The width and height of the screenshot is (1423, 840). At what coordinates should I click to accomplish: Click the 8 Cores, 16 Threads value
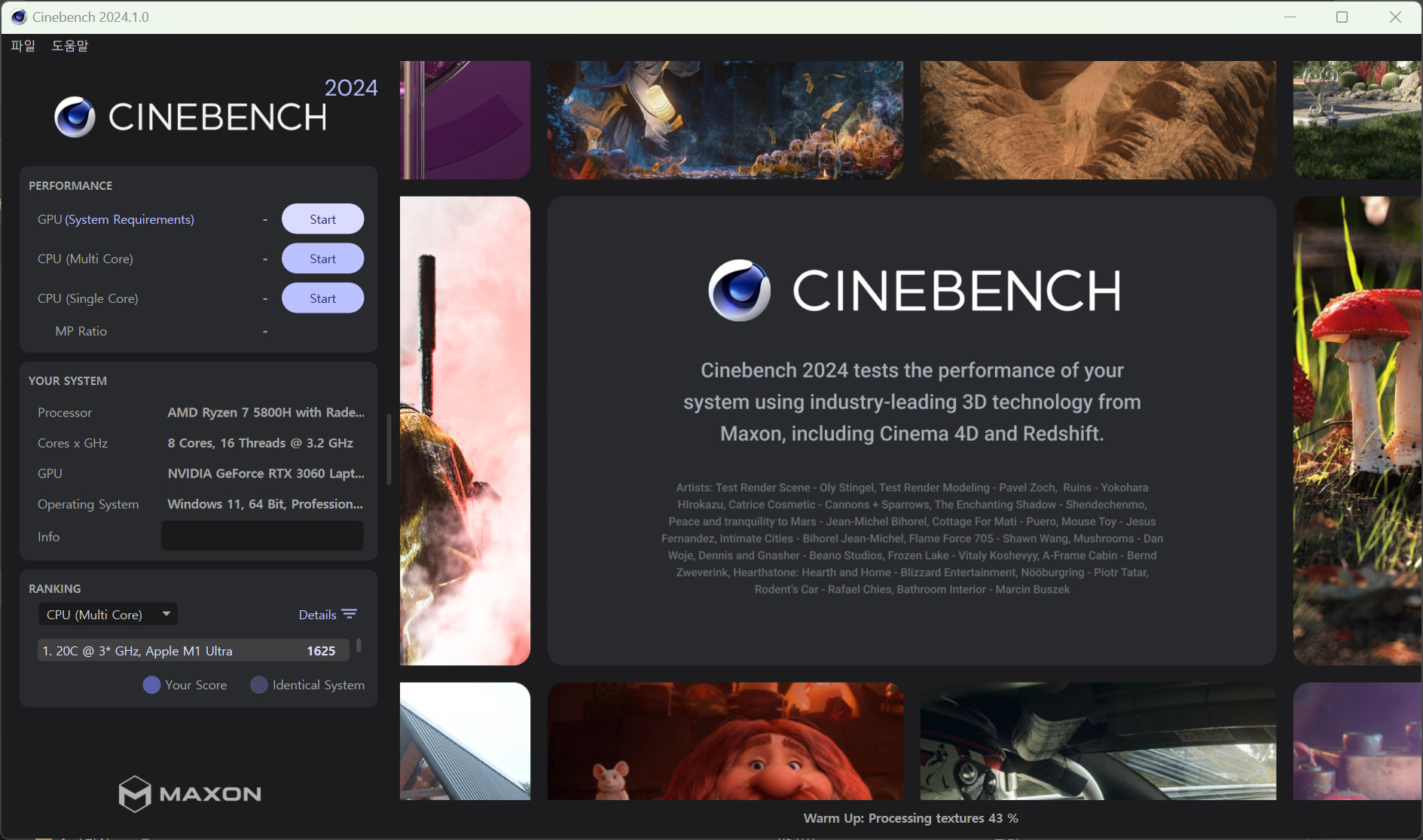tap(261, 443)
